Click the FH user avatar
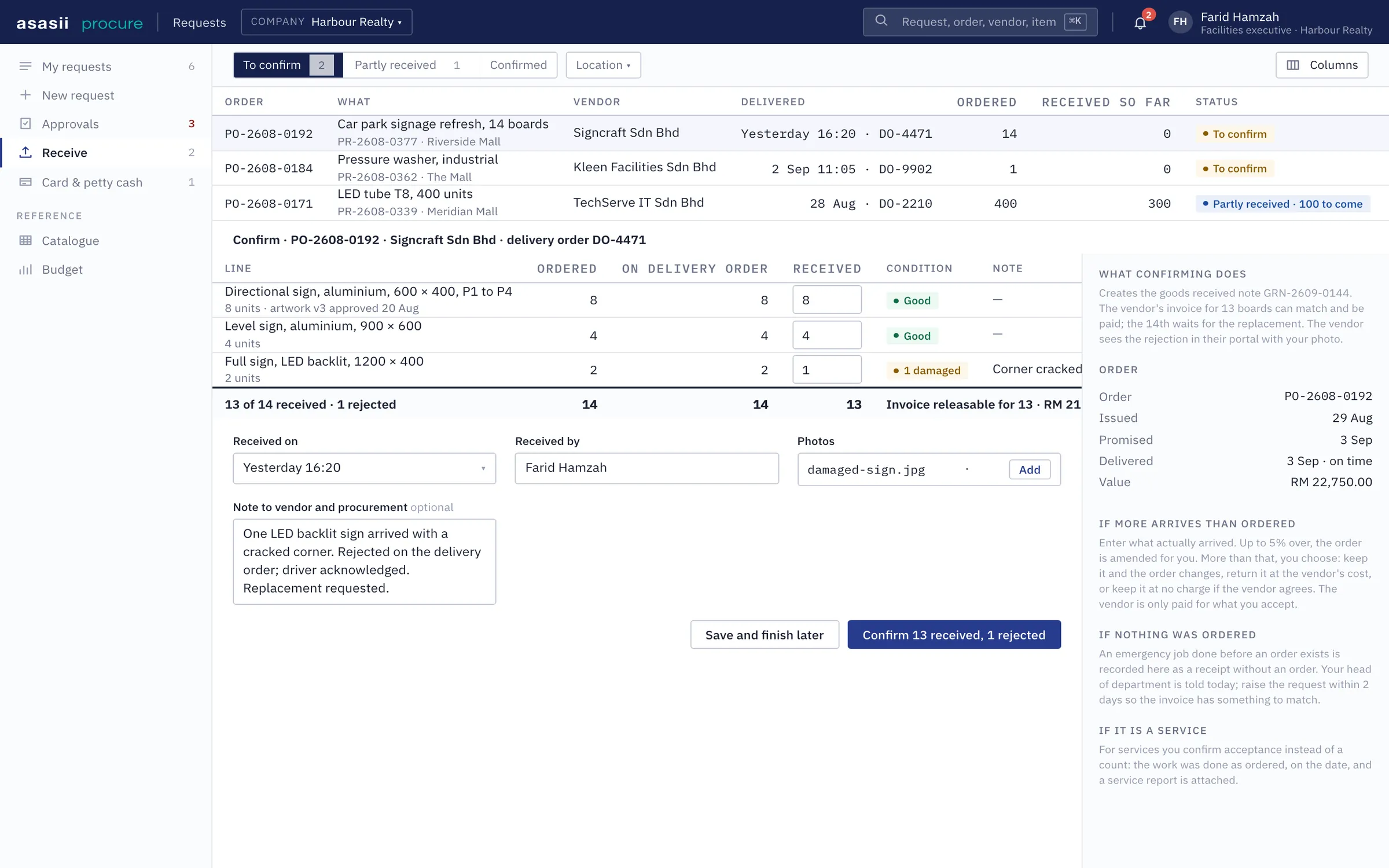 [1180, 22]
